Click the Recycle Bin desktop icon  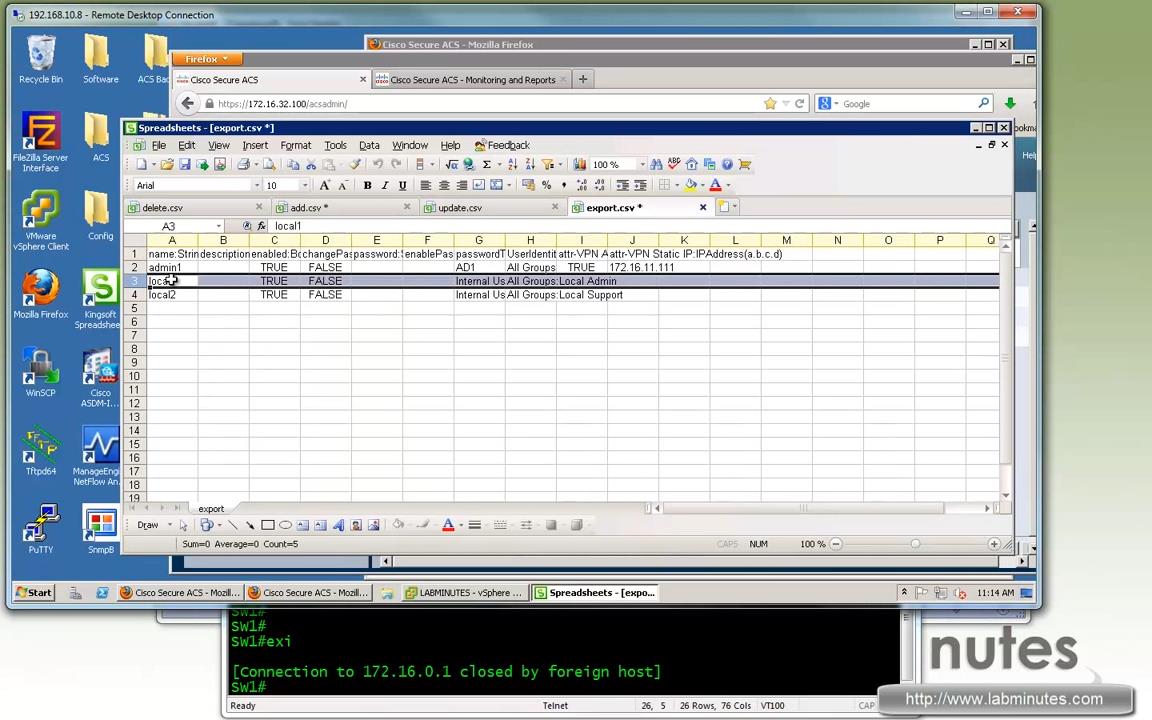40,59
